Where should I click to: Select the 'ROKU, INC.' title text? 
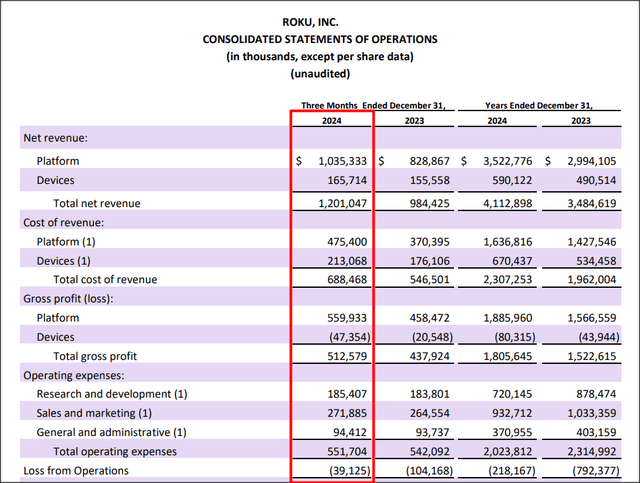pyautogui.click(x=310, y=22)
